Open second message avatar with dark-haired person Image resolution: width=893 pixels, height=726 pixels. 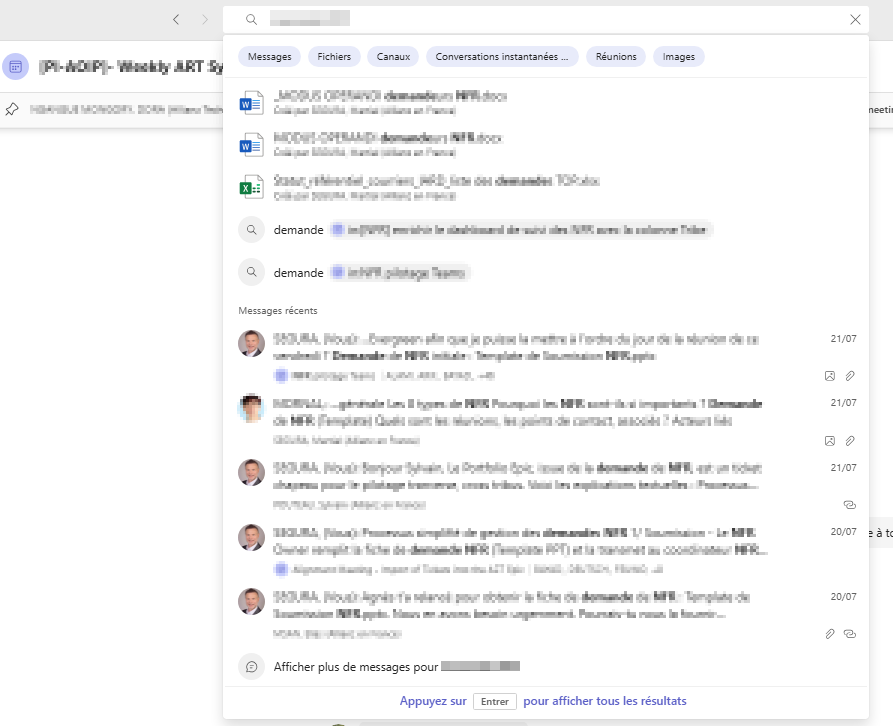[251, 408]
